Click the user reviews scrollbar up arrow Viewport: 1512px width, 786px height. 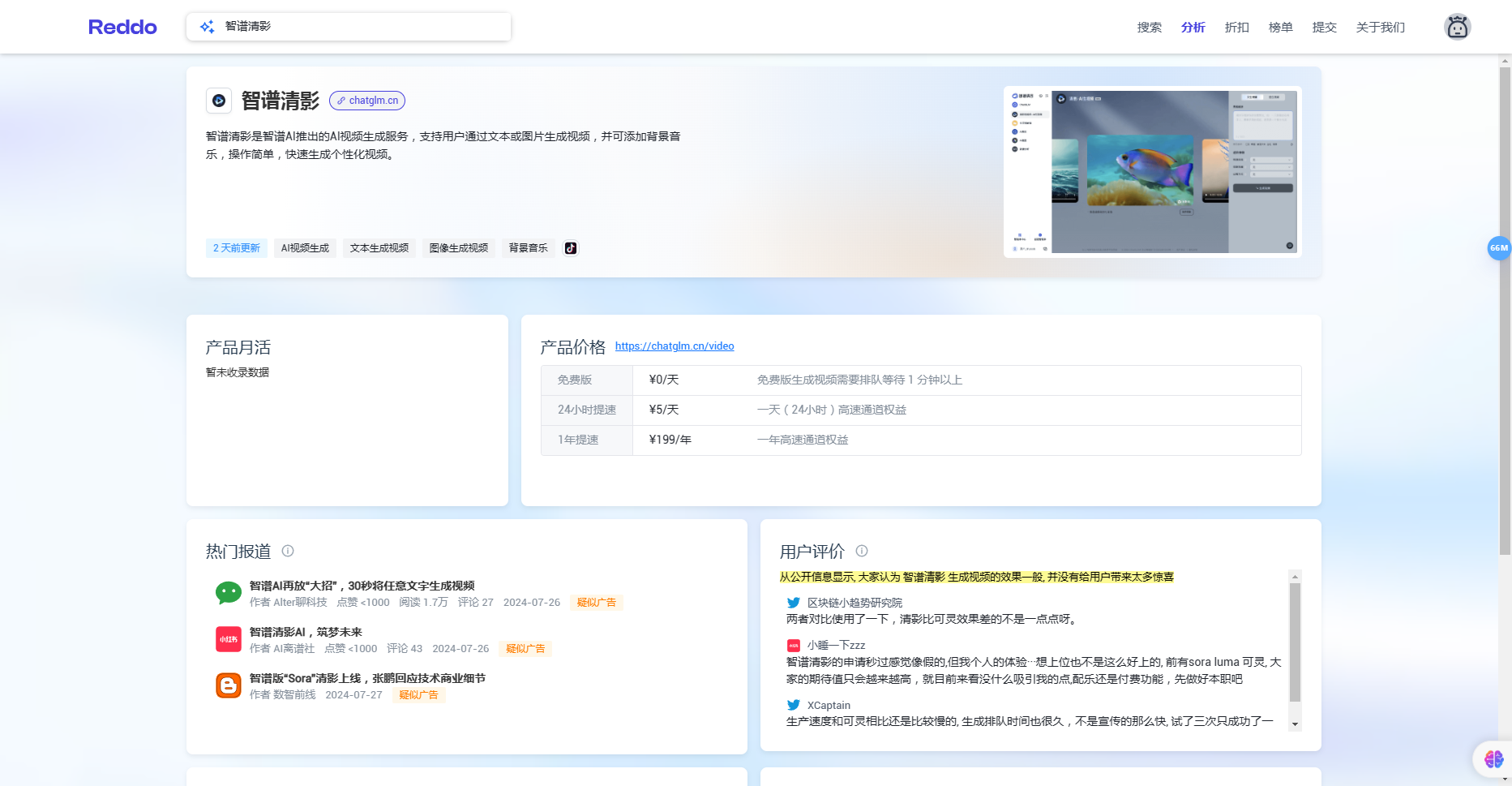point(1295,577)
